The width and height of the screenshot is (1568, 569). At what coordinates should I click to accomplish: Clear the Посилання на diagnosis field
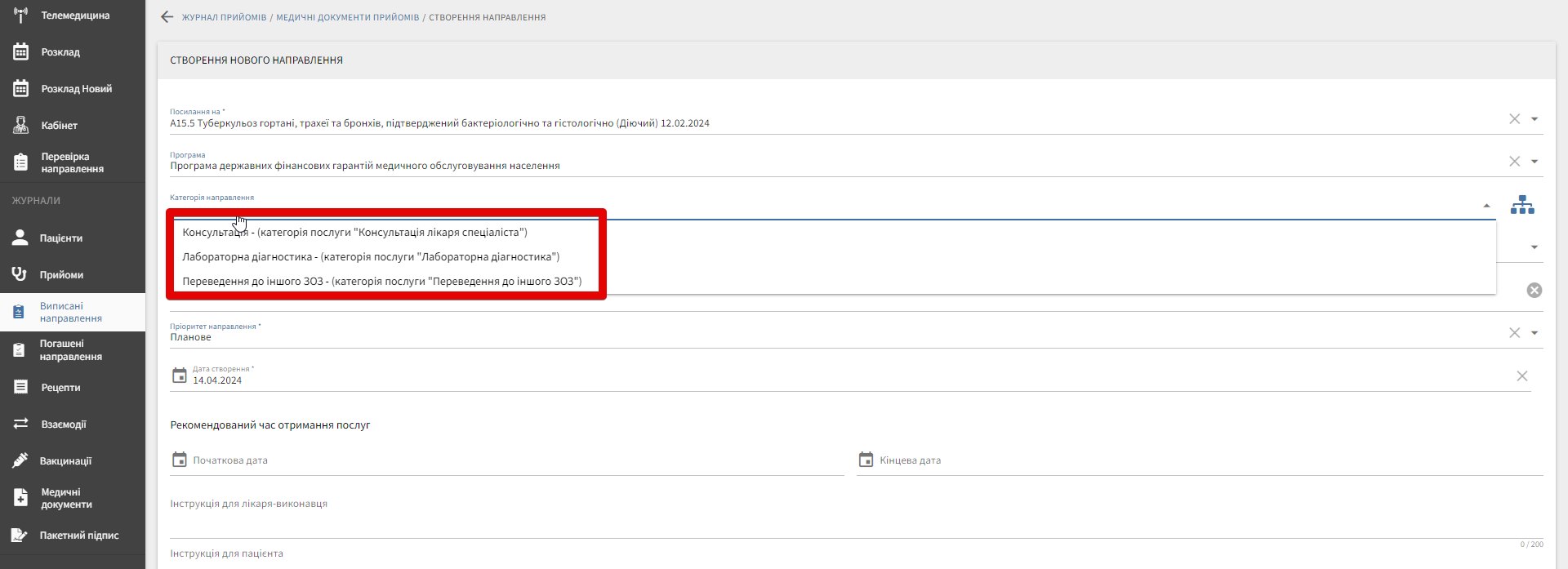(1514, 119)
